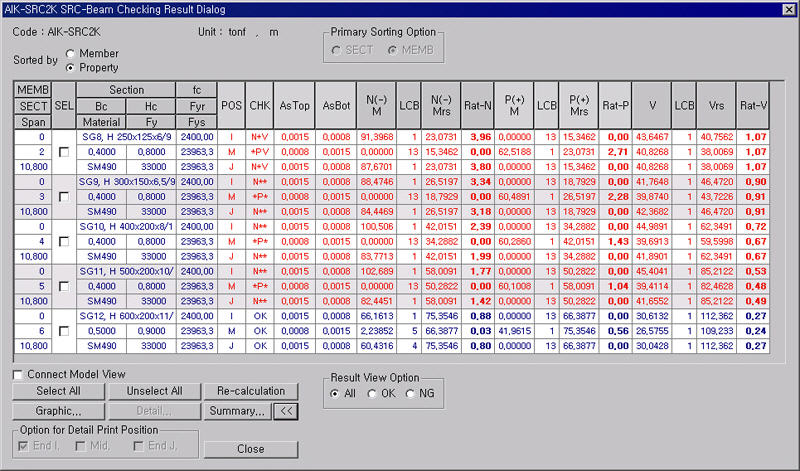Select the SEL checkbox for member 5
This screenshot has width=800, height=471.
click(64, 287)
